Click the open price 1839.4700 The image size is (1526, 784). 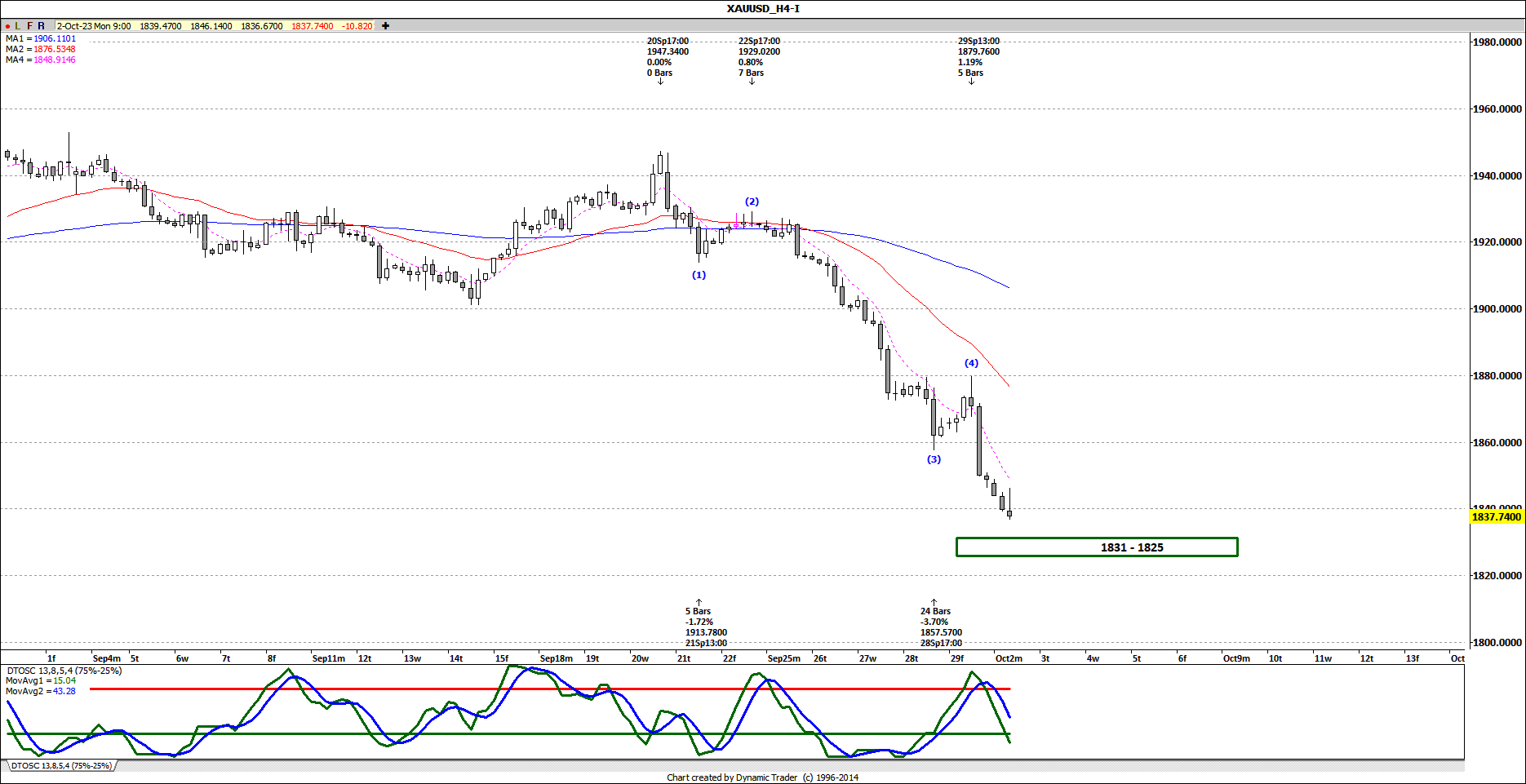point(161,26)
